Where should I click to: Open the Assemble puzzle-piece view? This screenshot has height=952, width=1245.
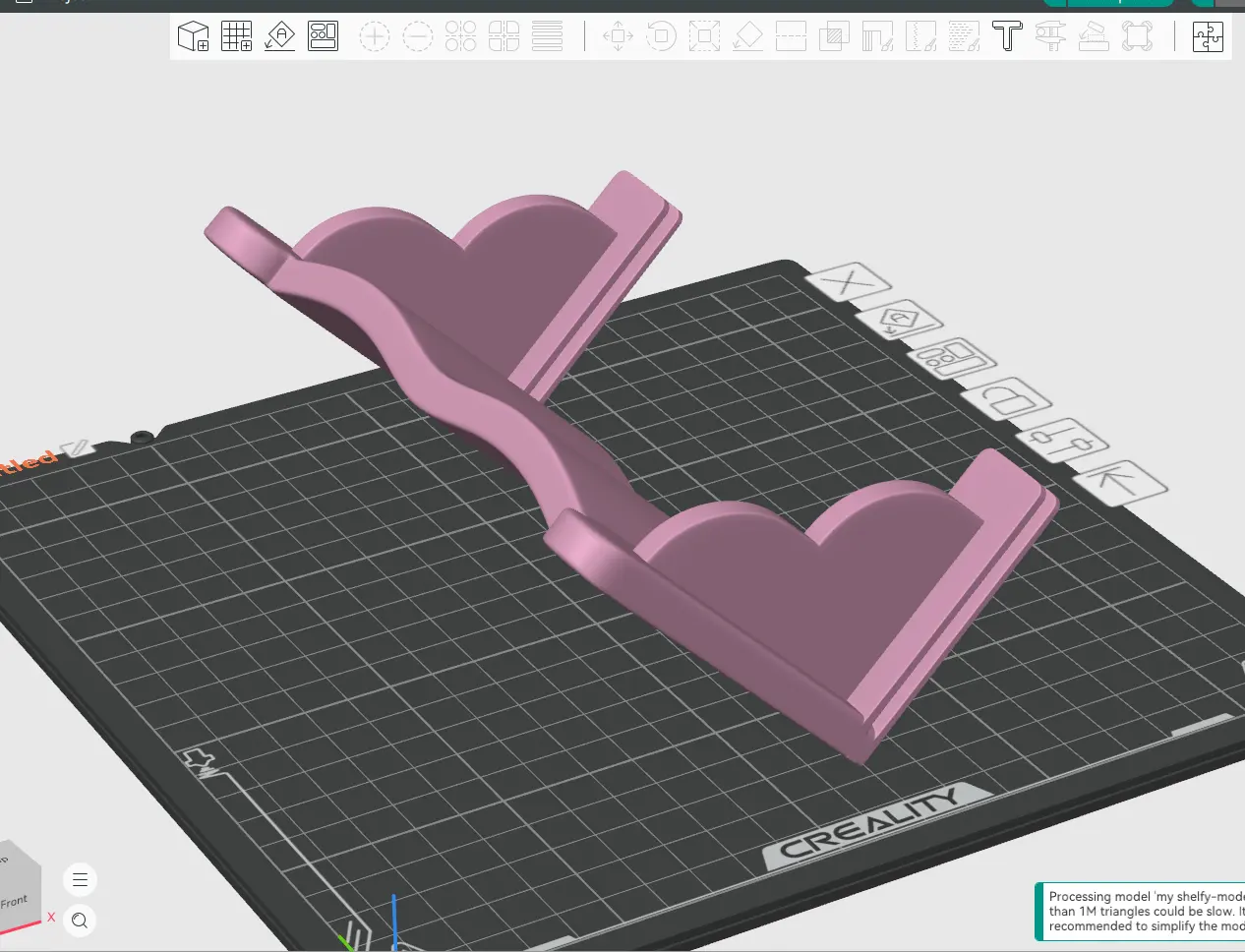pyautogui.click(x=1208, y=37)
